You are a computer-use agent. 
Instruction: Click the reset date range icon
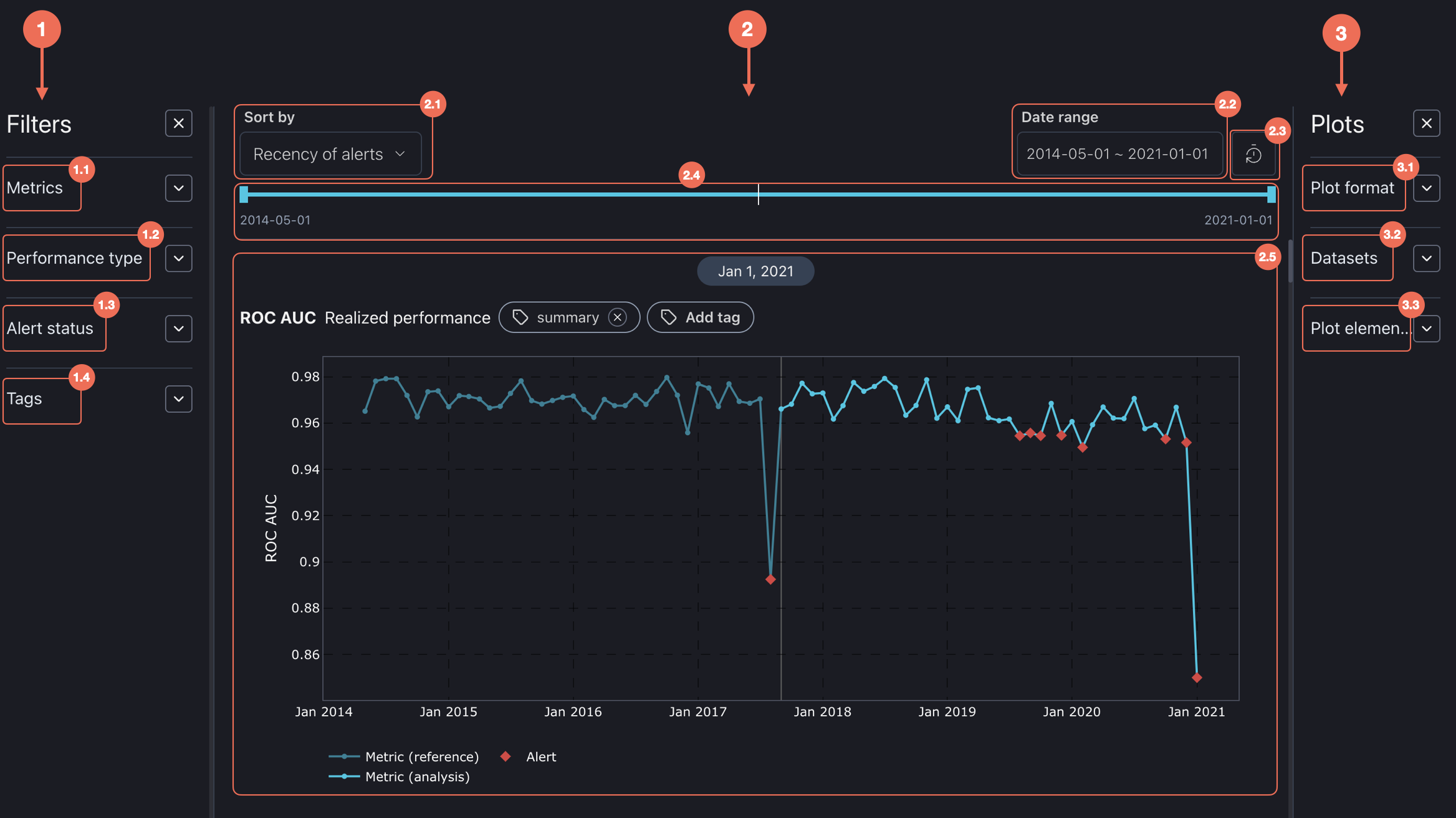[x=1253, y=155]
